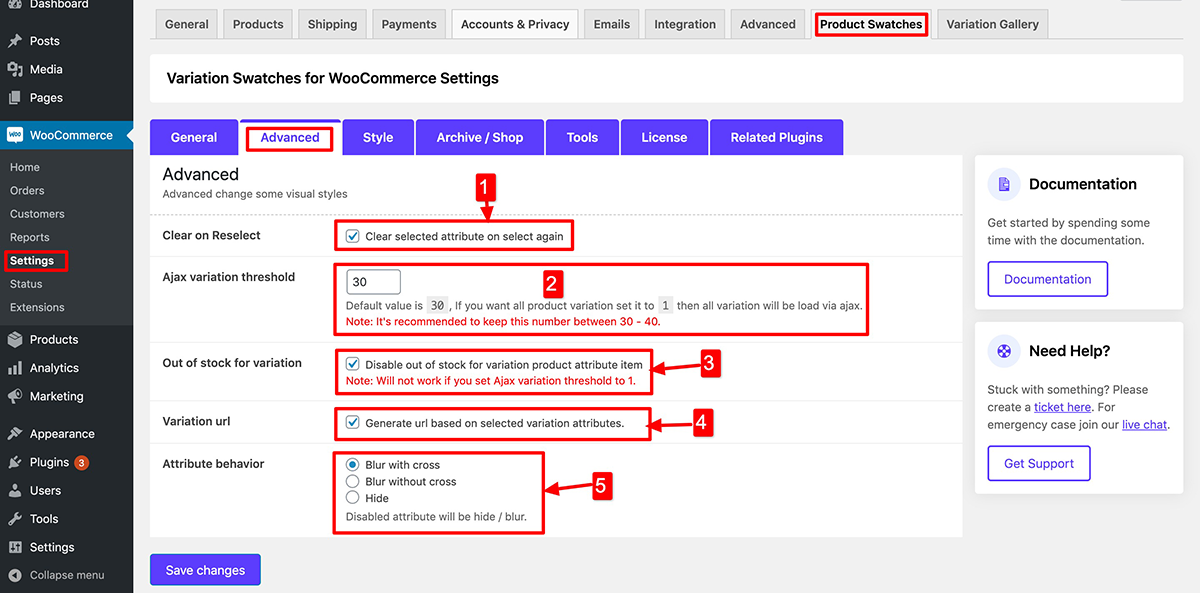Screen dimensions: 1200x593
Task: Click the Need Help lifebuoy icon
Action: pos(1004,351)
